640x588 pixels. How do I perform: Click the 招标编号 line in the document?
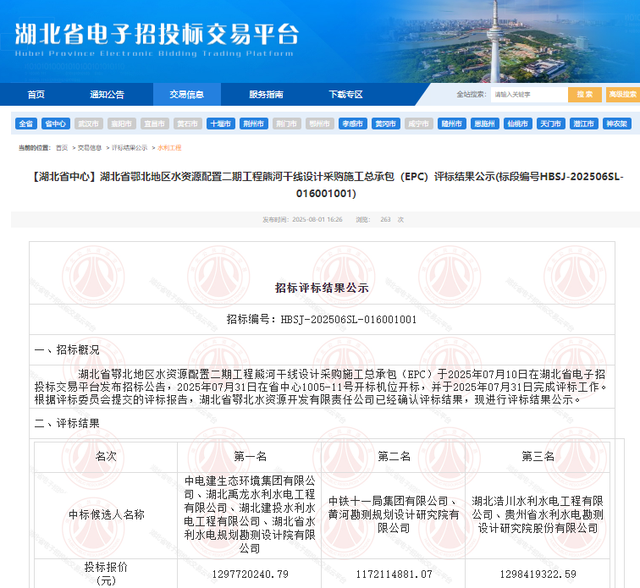[x=322, y=319]
